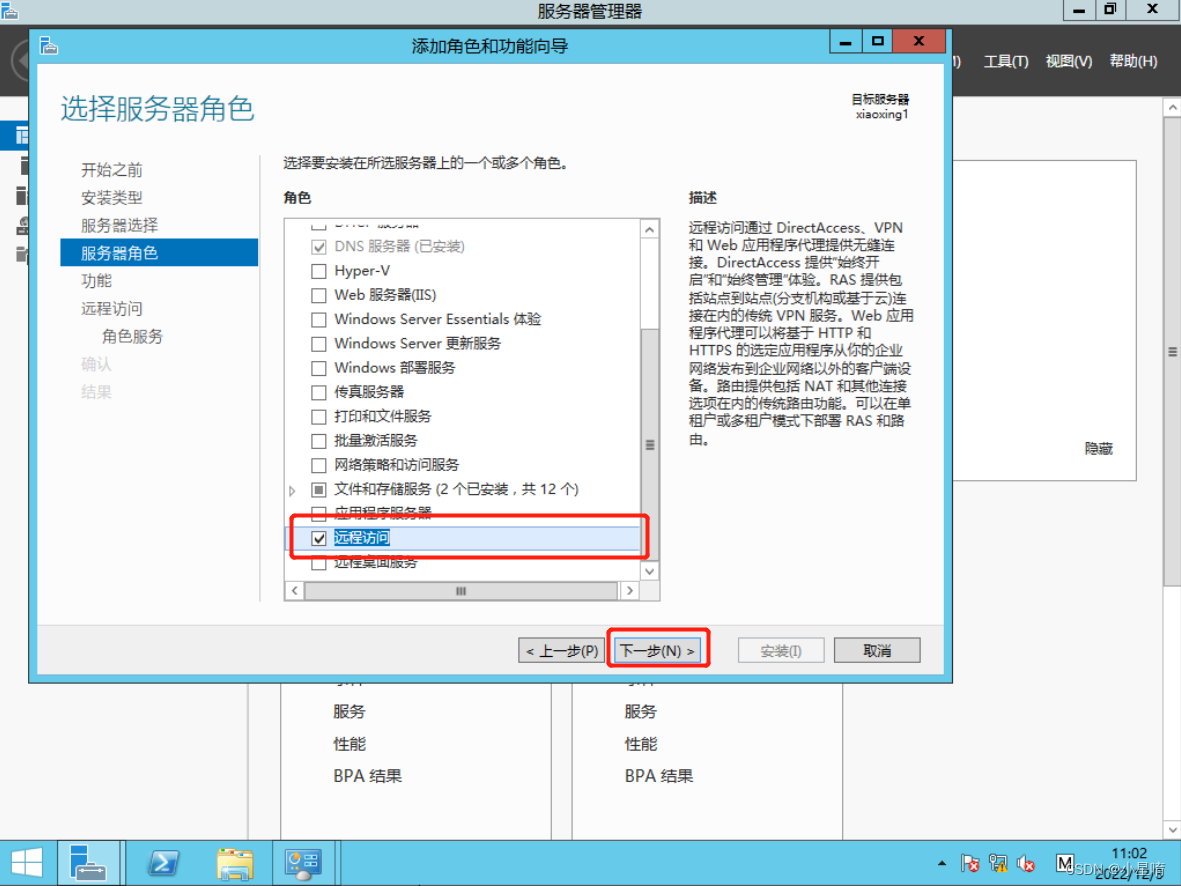Toggle the 文件和存储服务 checkbox
The height and width of the screenshot is (886, 1181).
319,490
